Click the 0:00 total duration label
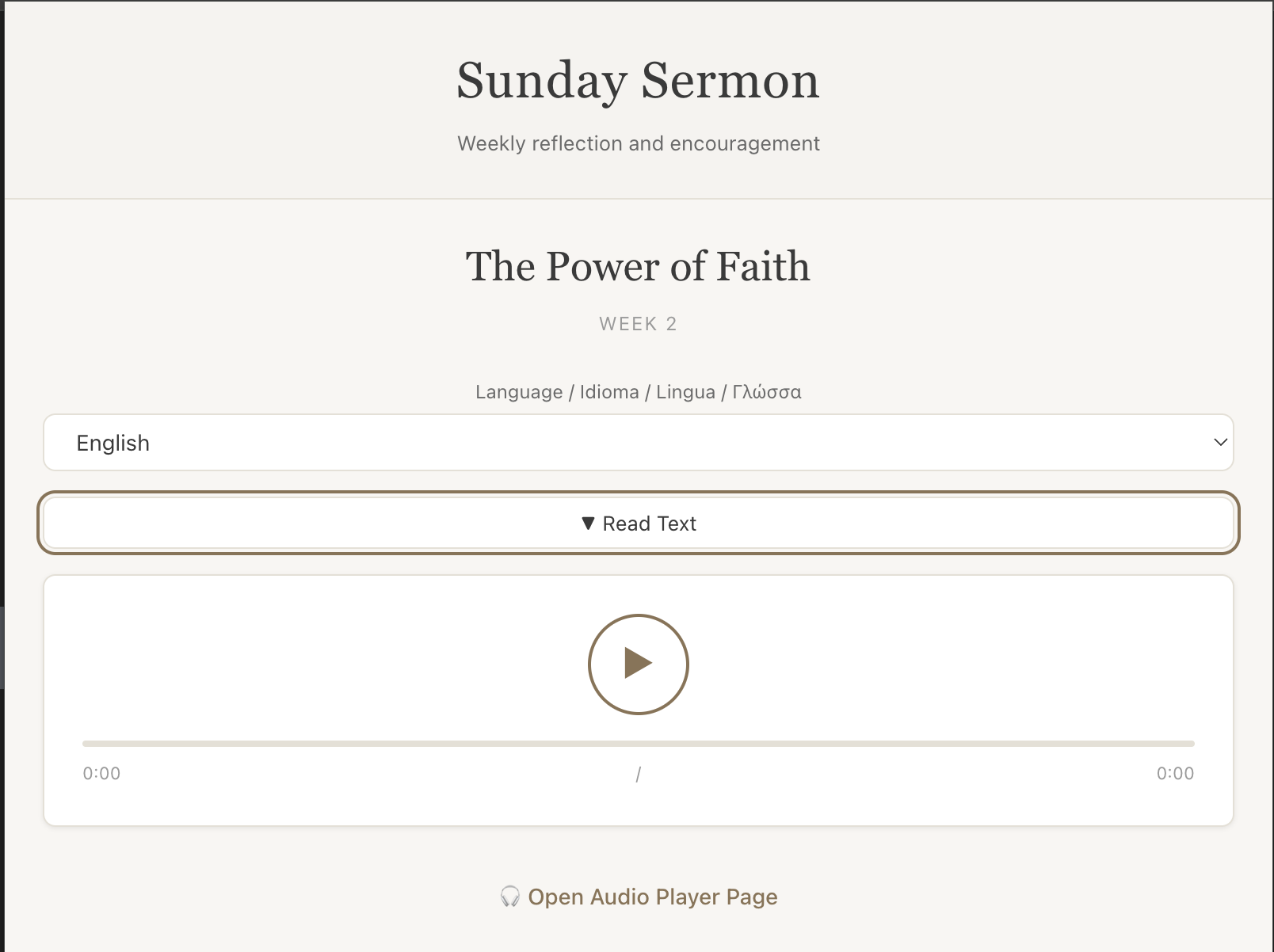Viewport: 1274px width, 952px height. pos(1174,774)
